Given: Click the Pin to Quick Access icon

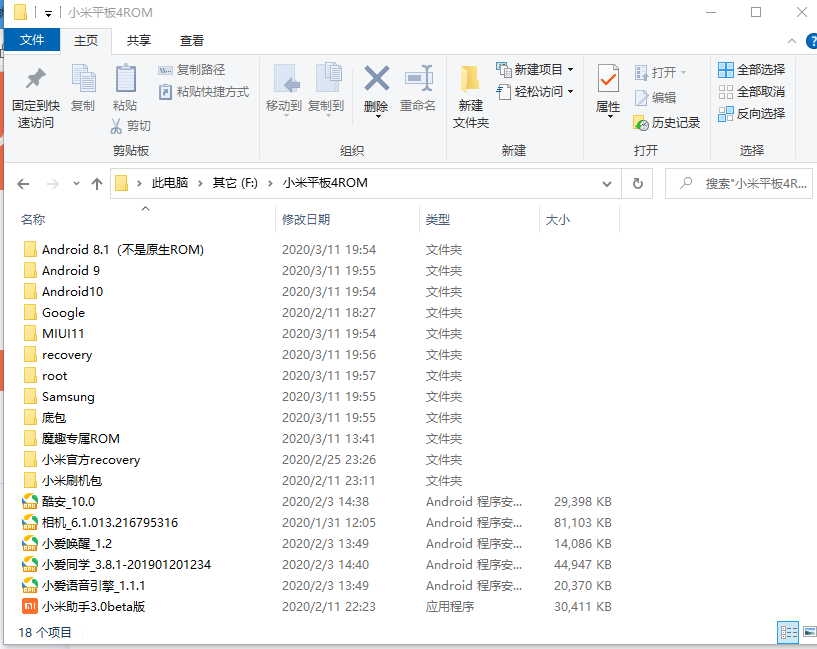Looking at the screenshot, I should pyautogui.click(x=35, y=79).
